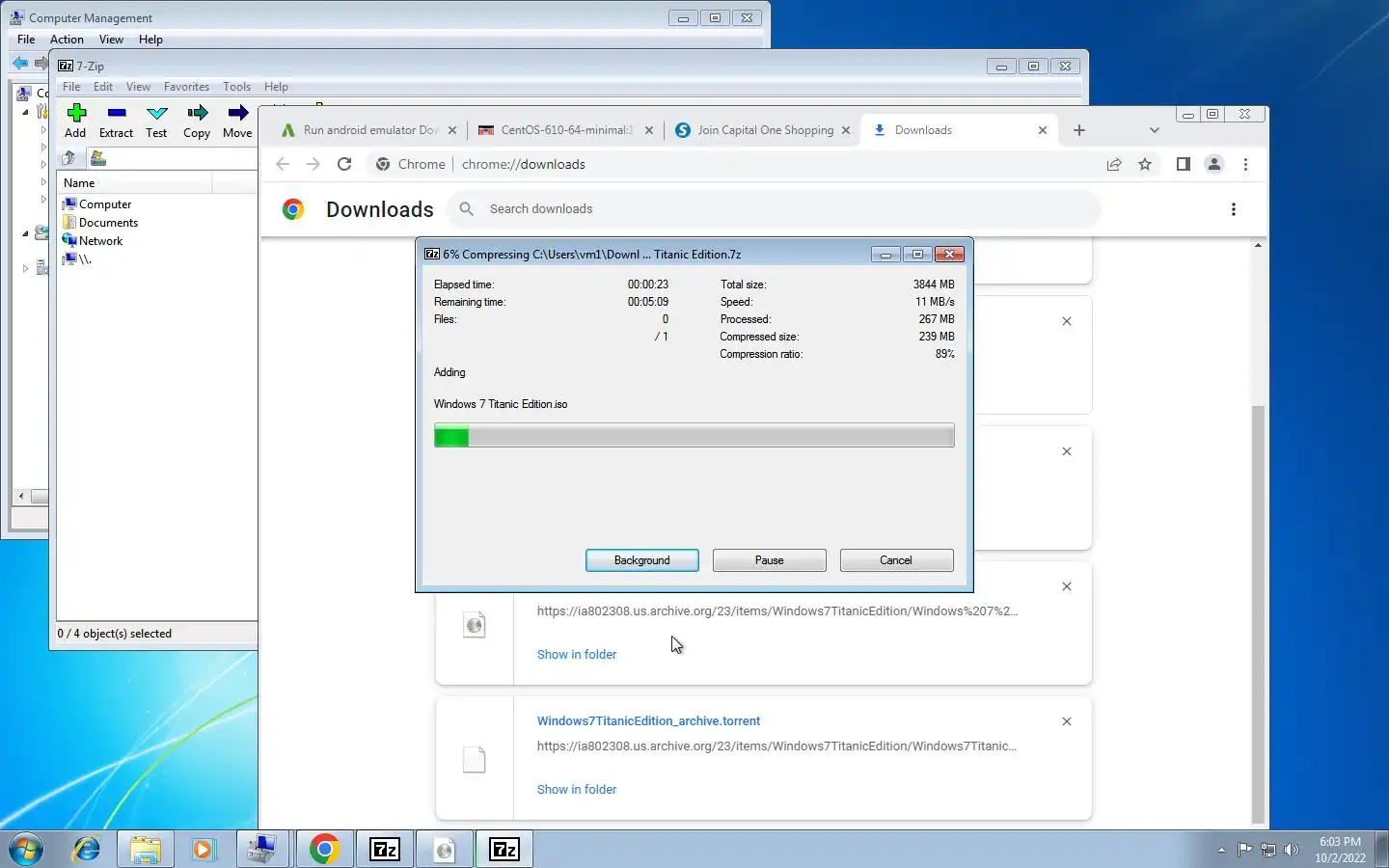This screenshot has width=1389, height=868.
Task: Open Windows Media Player from taskbar
Action: [x=203, y=849]
